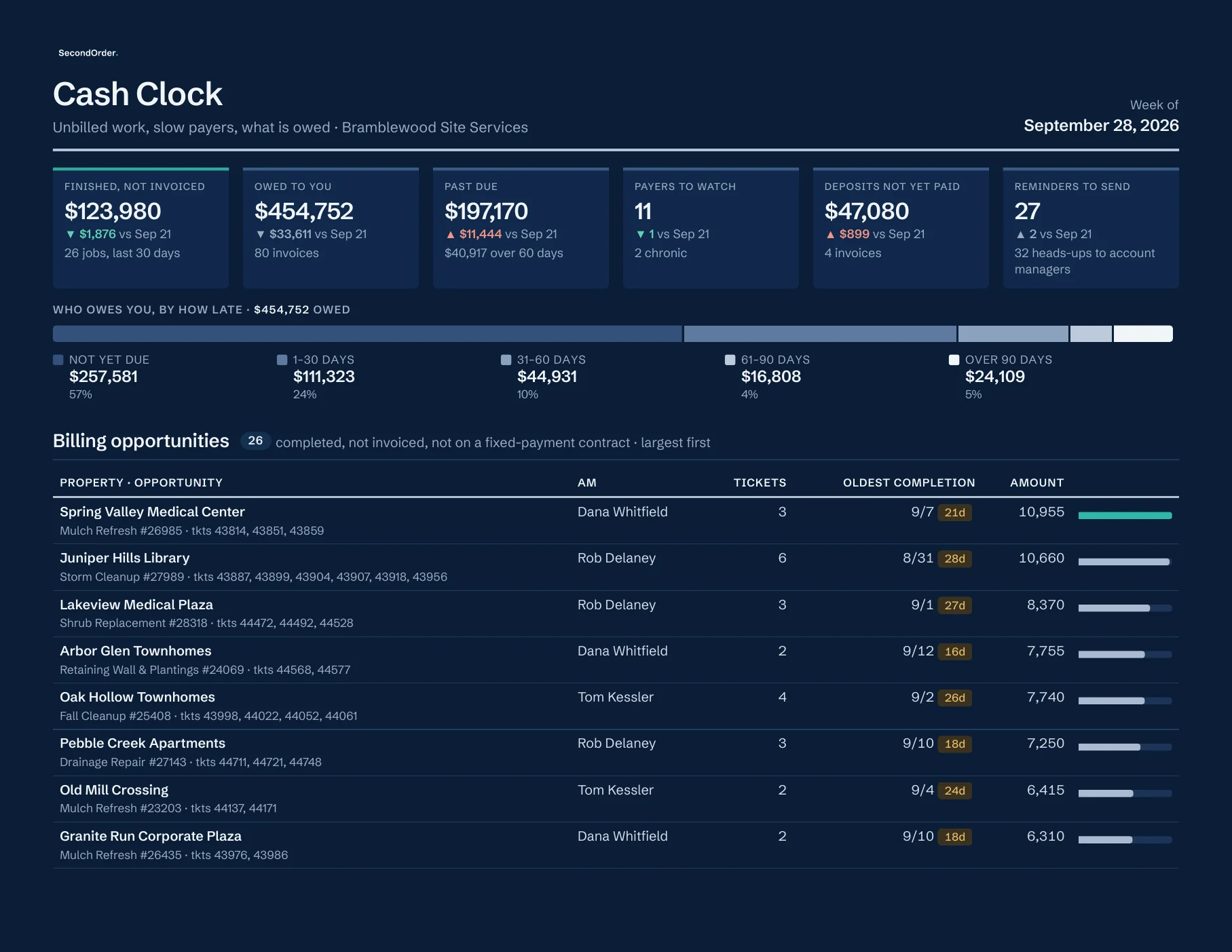Click the Not Yet Due legend swatch

point(58,360)
